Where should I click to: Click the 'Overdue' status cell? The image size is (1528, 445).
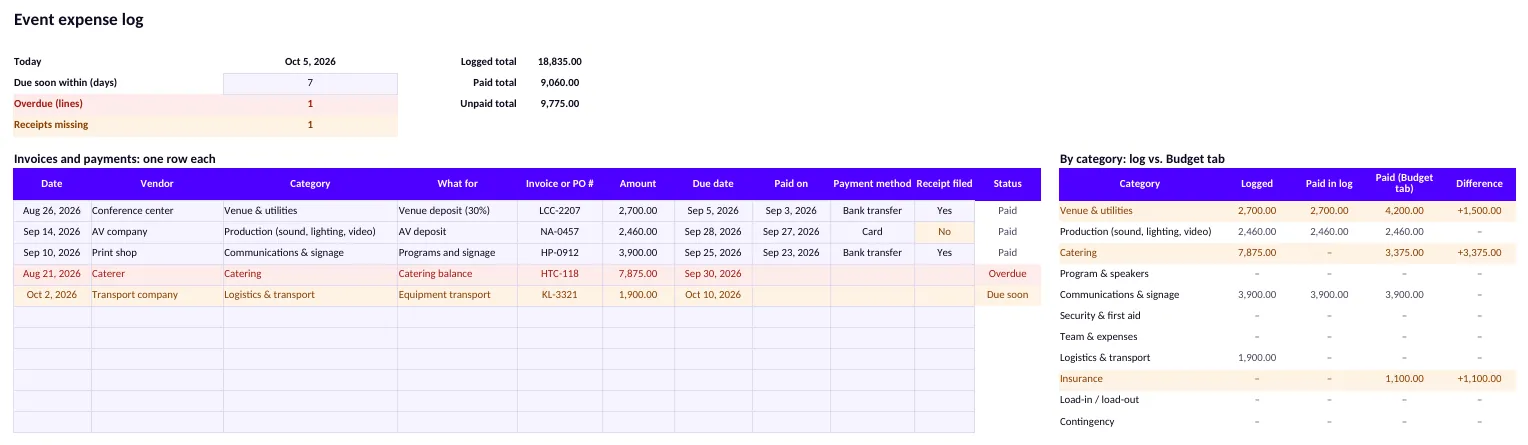1008,274
